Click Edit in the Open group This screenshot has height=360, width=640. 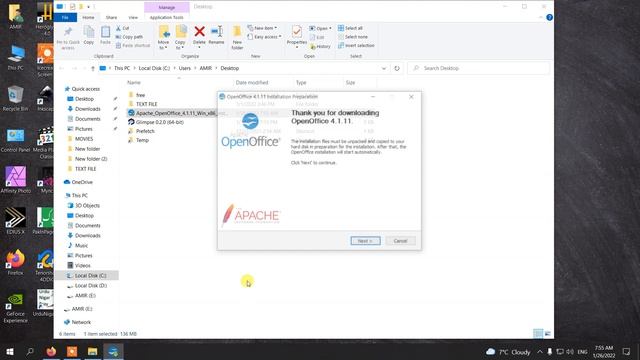317,37
